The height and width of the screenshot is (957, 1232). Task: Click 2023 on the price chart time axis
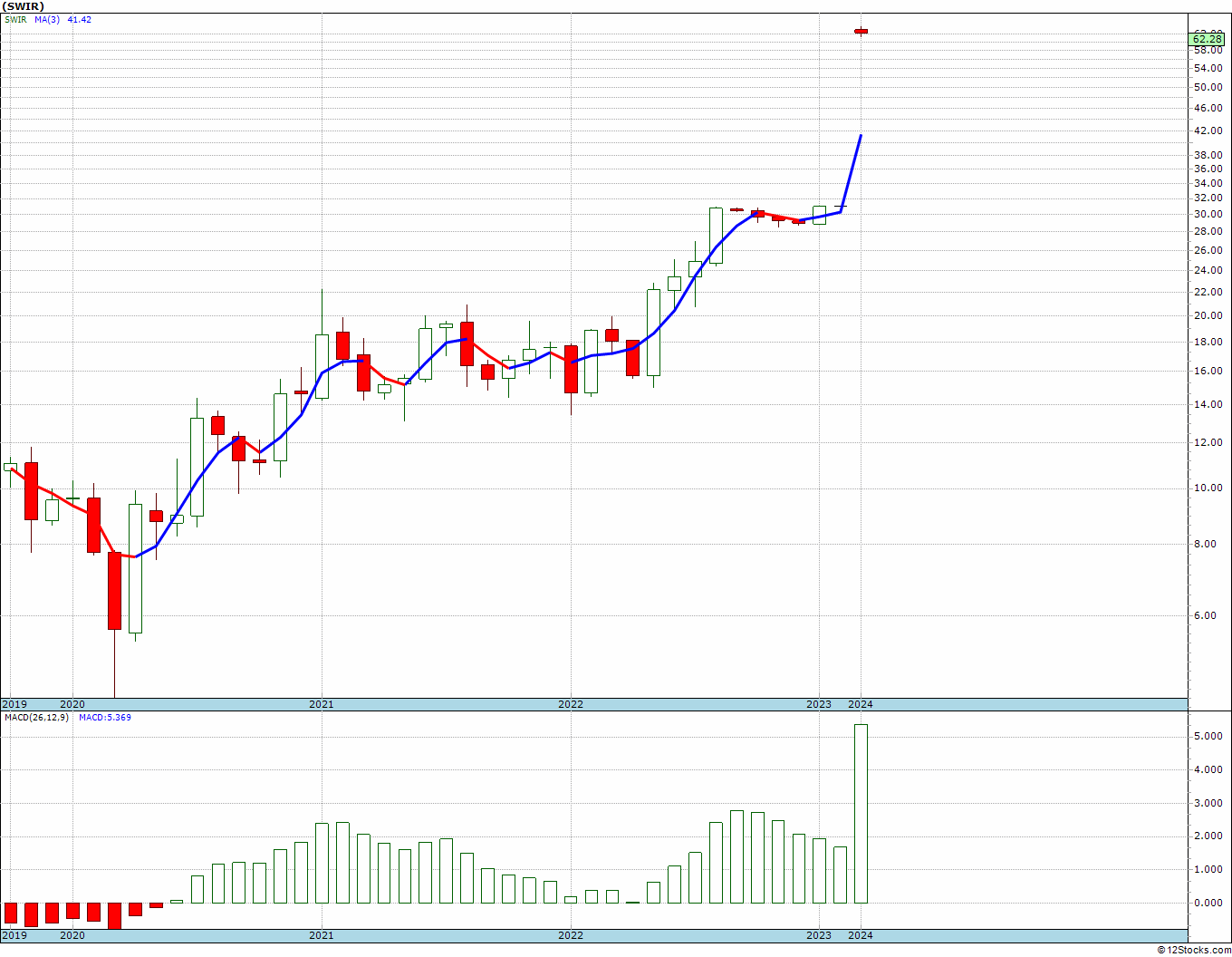coord(819,704)
